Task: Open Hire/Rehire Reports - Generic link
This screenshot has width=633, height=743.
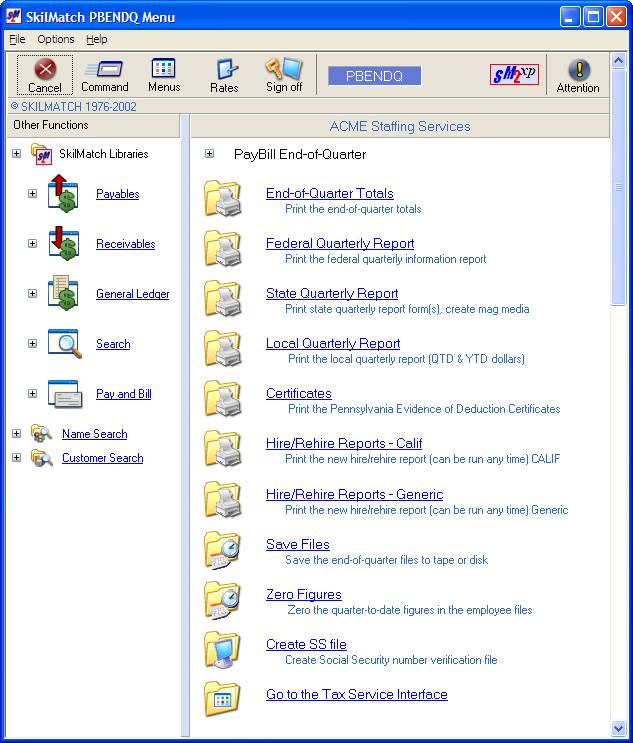Action: [x=355, y=494]
